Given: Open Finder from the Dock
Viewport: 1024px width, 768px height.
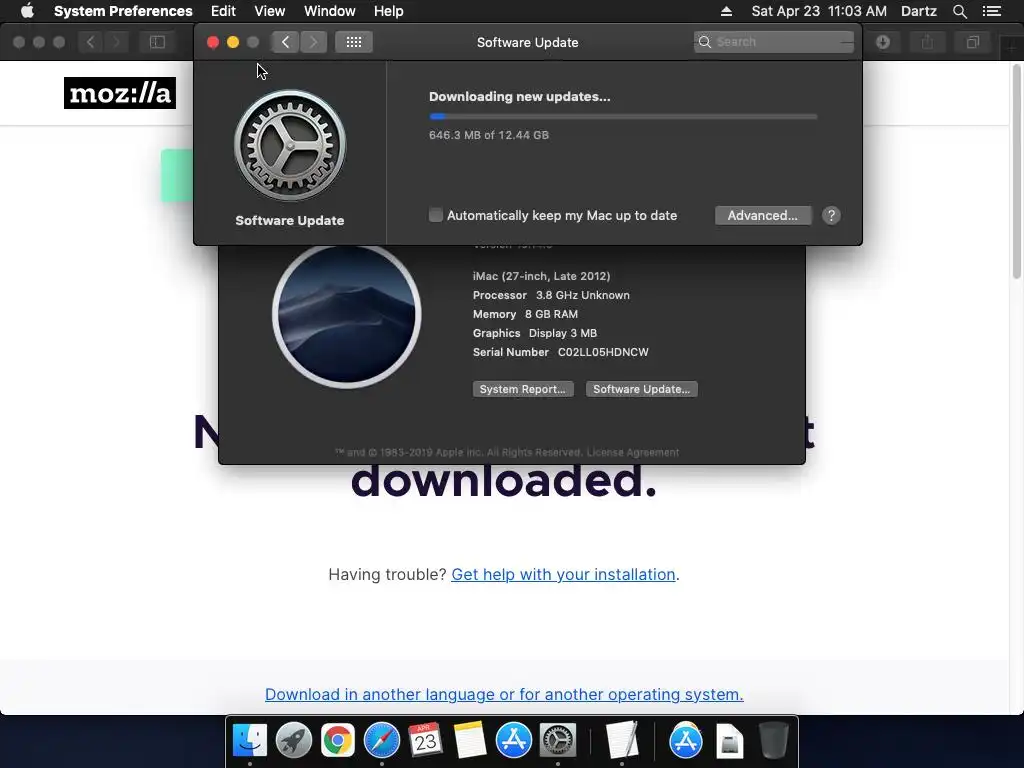Looking at the screenshot, I should click(x=250, y=740).
